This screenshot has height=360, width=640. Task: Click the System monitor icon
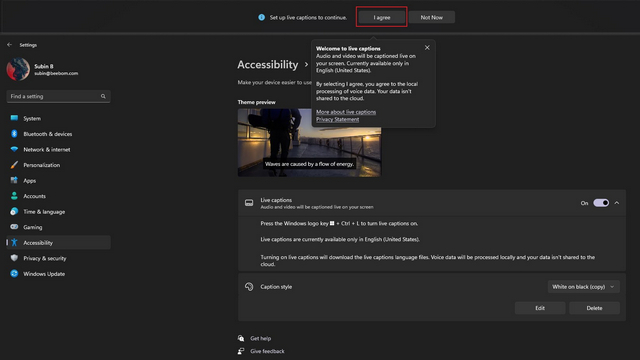[14, 118]
